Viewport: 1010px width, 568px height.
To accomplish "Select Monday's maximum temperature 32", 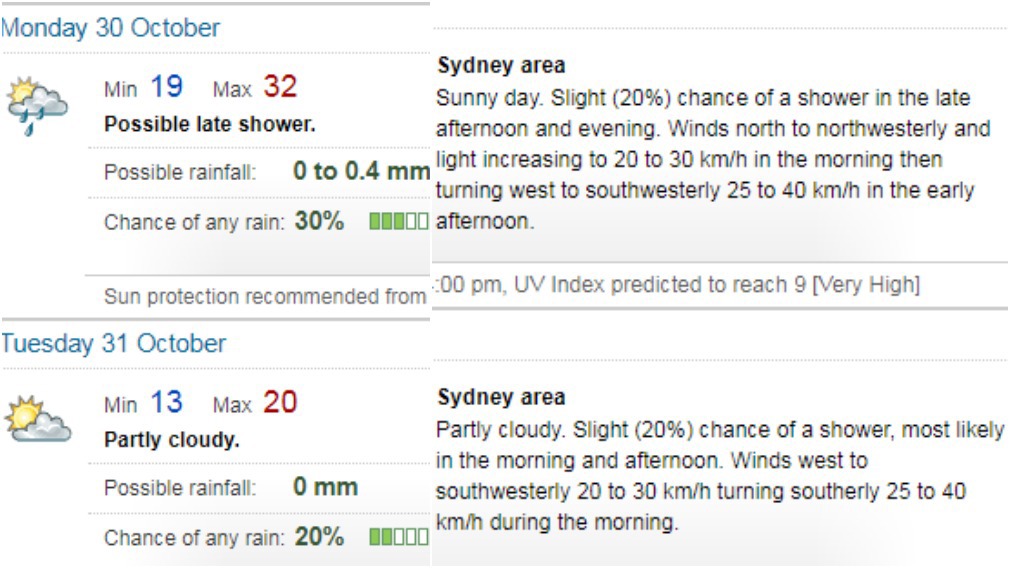I will tap(280, 87).
